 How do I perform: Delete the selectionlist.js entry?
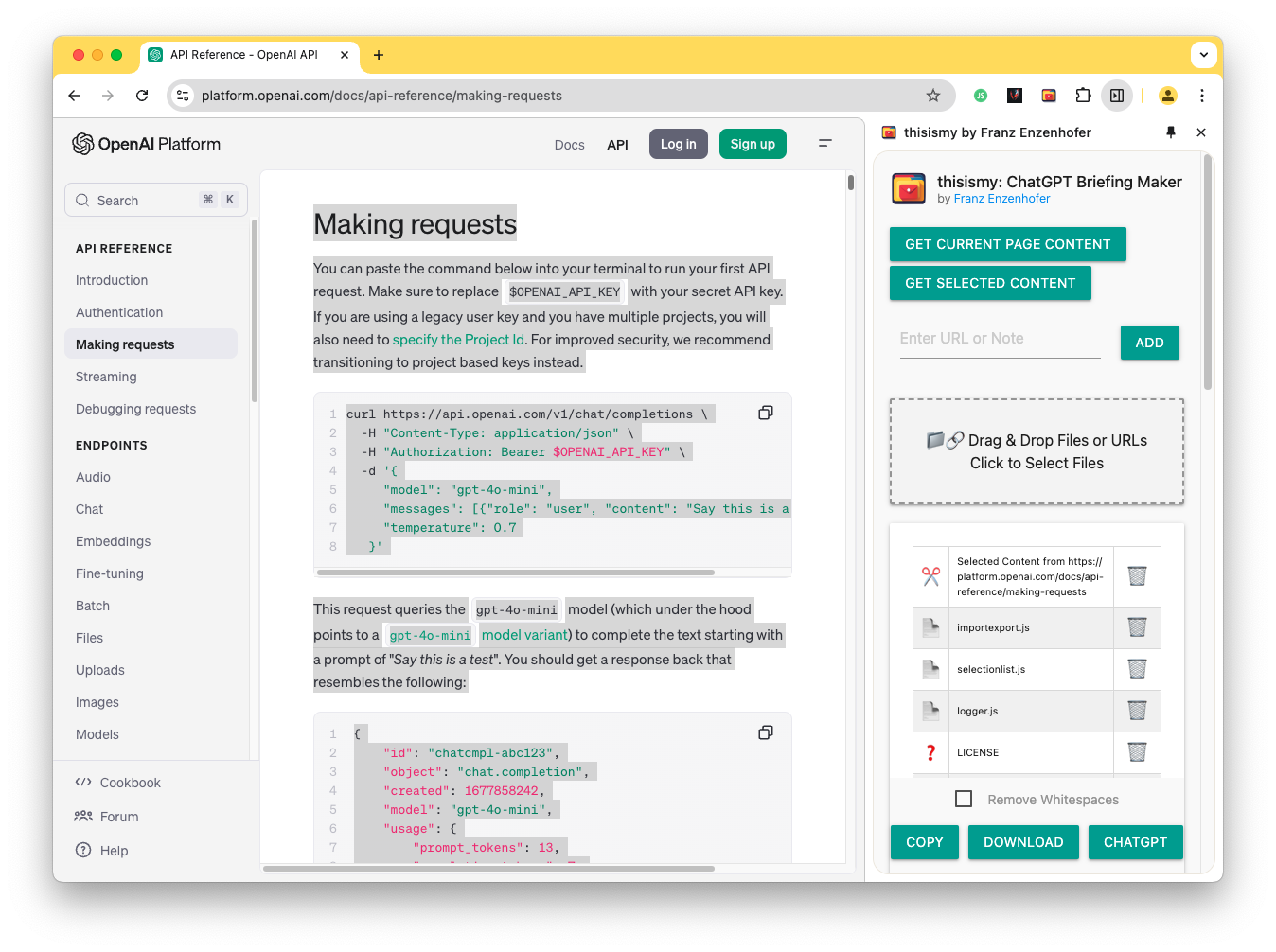click(x=1138, y=669)
